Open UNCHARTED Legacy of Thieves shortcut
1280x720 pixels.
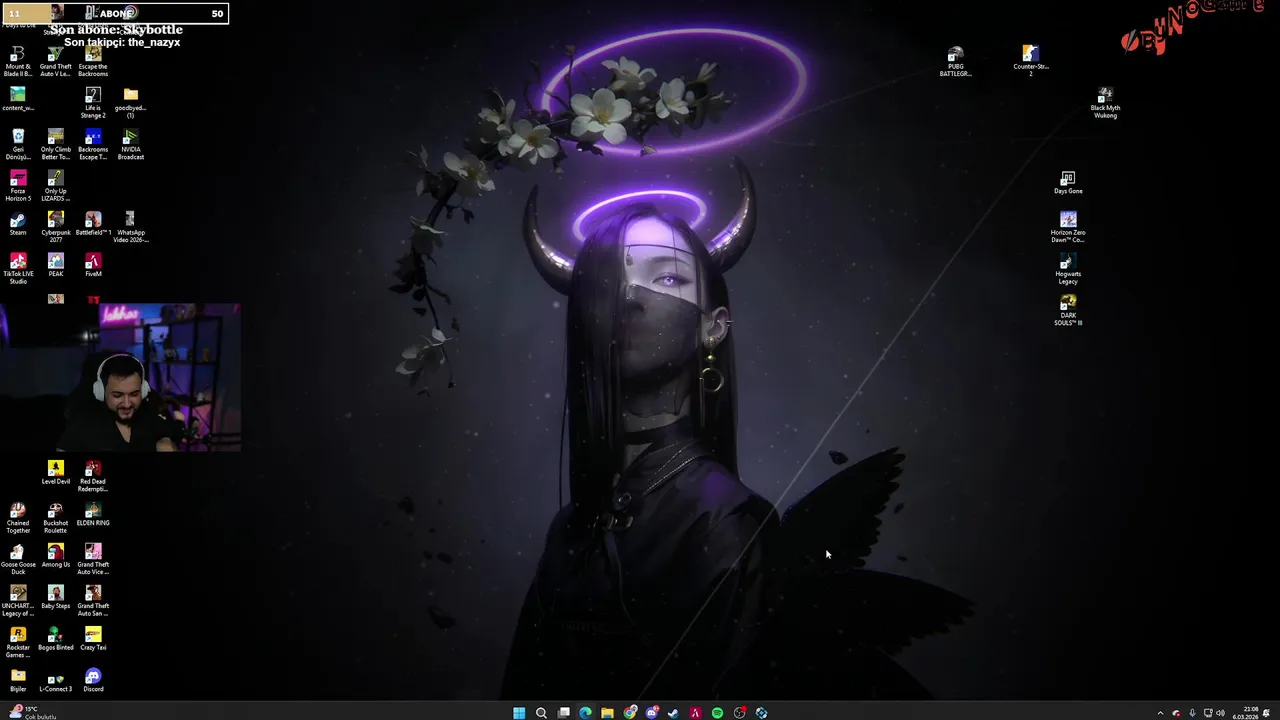[18, 601]
